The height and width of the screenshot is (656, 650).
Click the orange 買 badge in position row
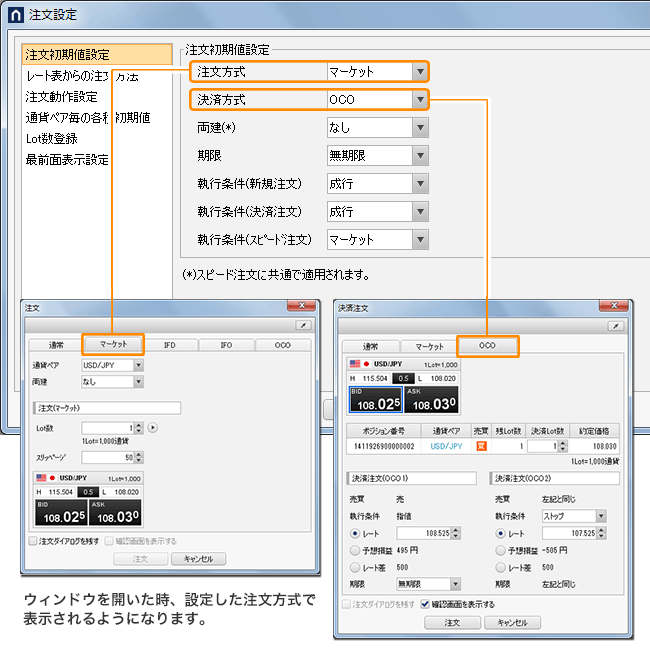[481, 445]
